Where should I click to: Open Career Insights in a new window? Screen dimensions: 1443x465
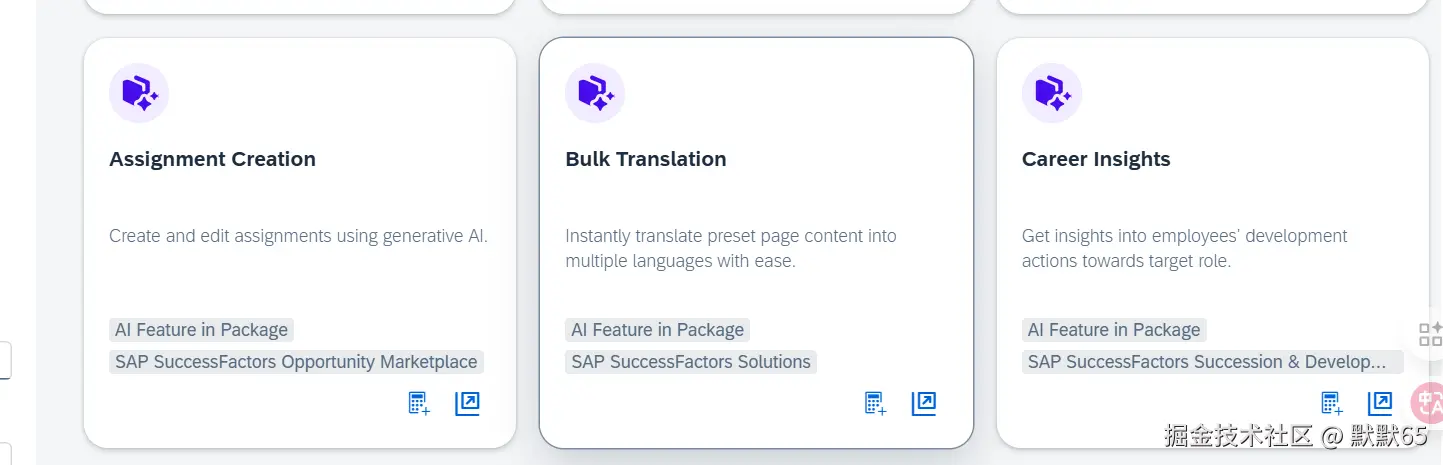[x=1380, y=403]
